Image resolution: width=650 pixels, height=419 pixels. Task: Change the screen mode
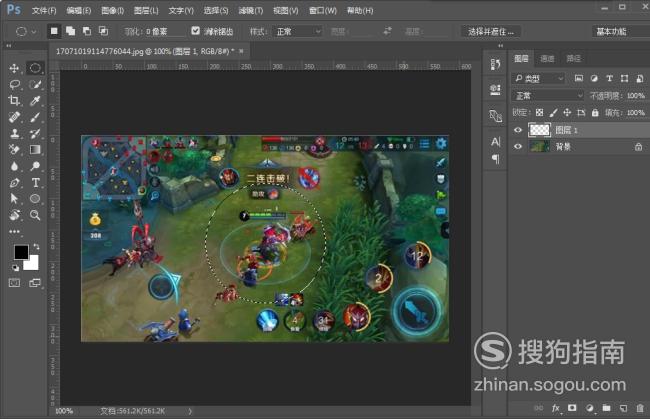pos(35,283)
